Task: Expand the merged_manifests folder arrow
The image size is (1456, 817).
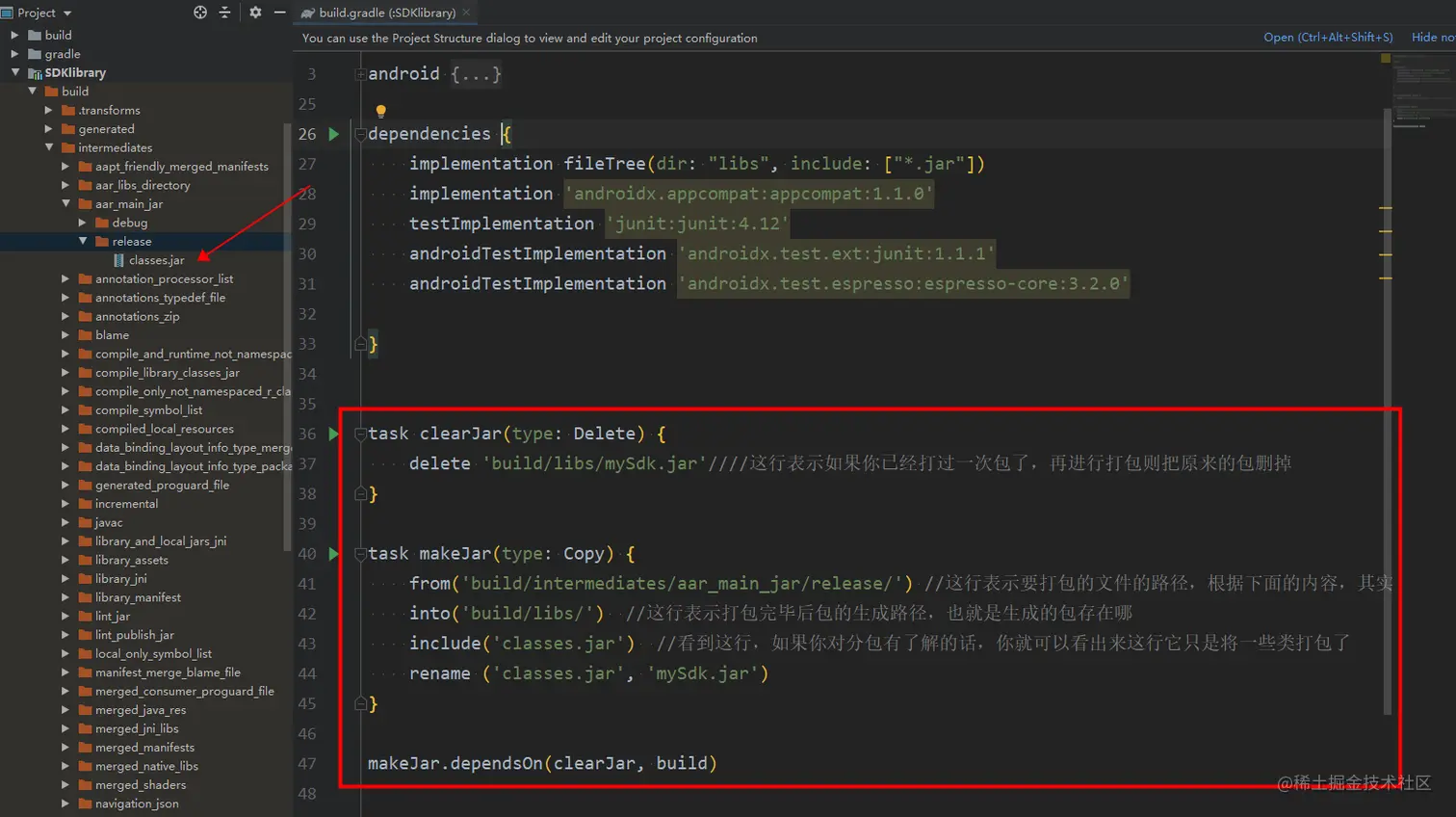Action: pyautogui.click(x=65, y=748)
